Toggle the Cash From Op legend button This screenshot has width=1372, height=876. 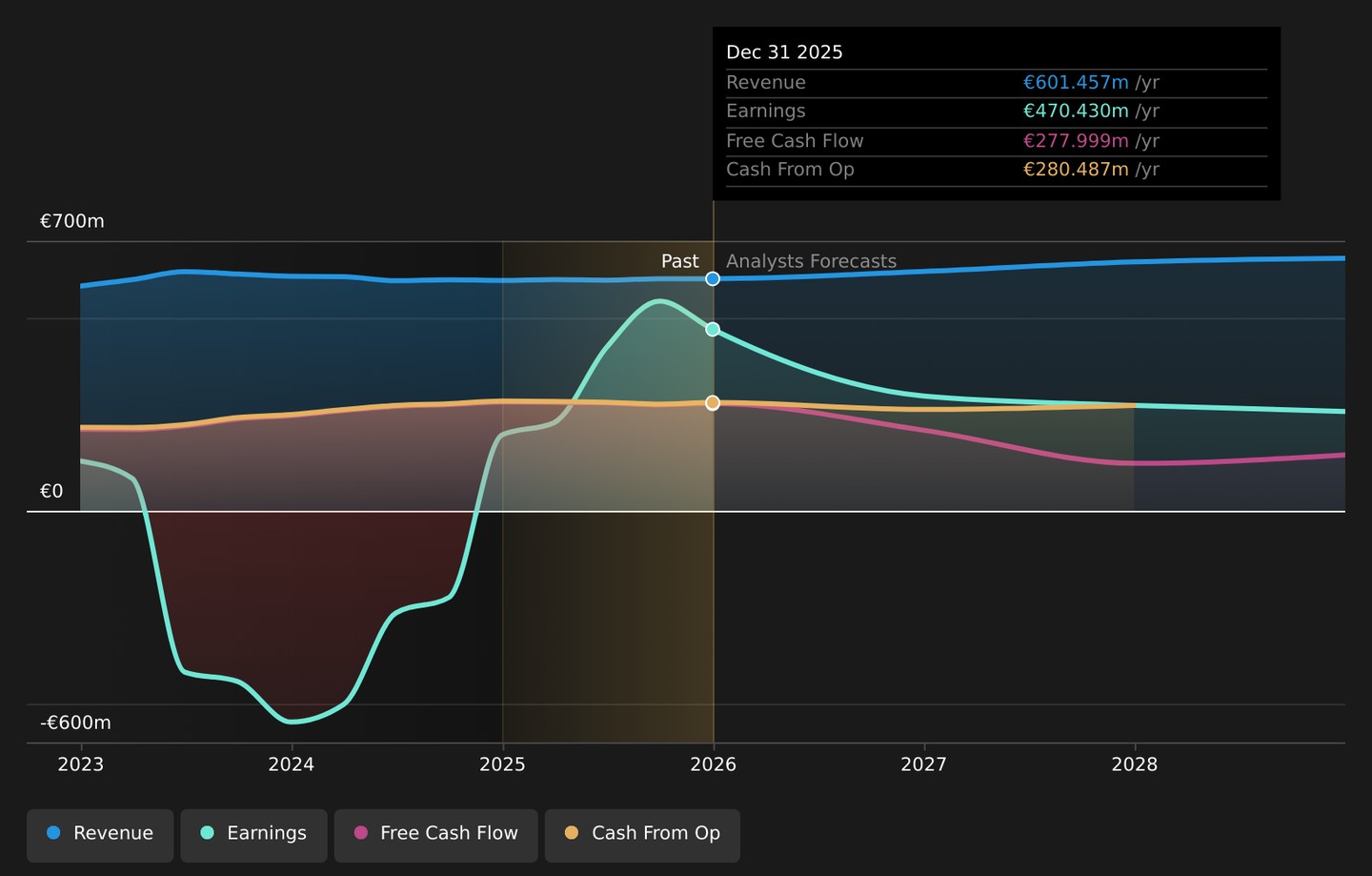click(x=642, y=835)
